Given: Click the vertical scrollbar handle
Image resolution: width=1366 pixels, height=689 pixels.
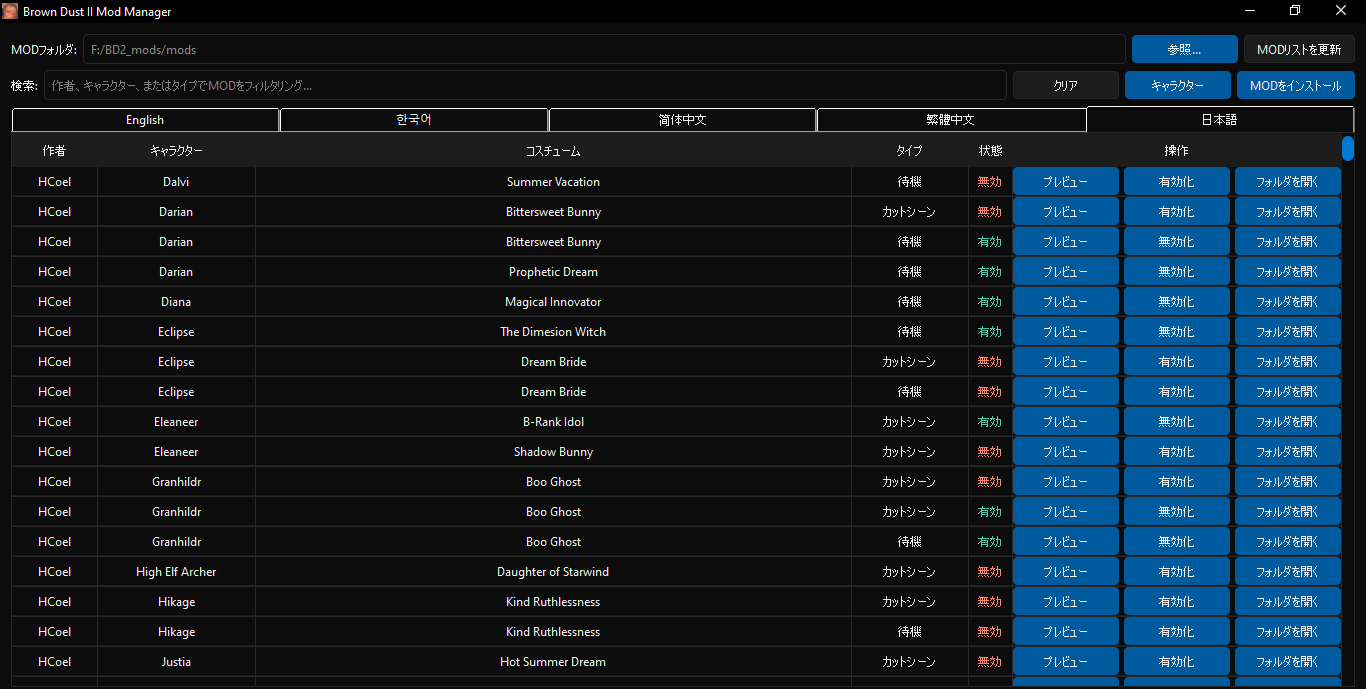Looking at the screenshot, I should pyautogui.click(x=1347, y=149).
